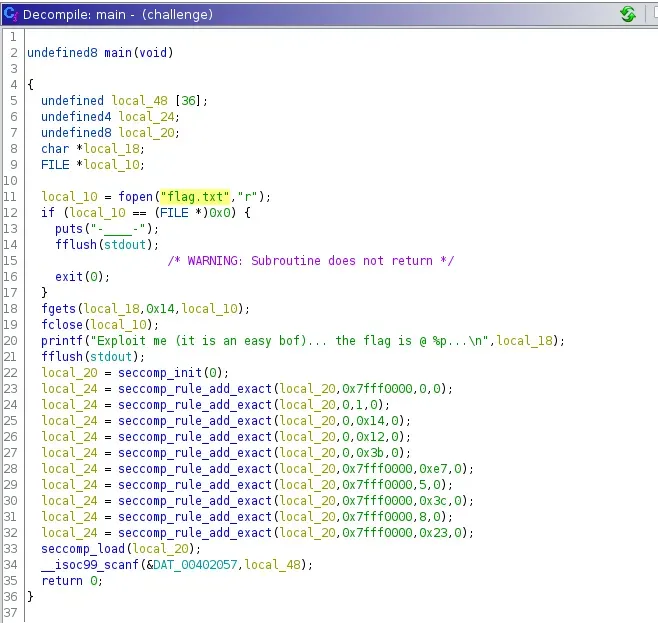Click the puts function call
The height and width of the screenshot is (623, 658).
point(69,228)
